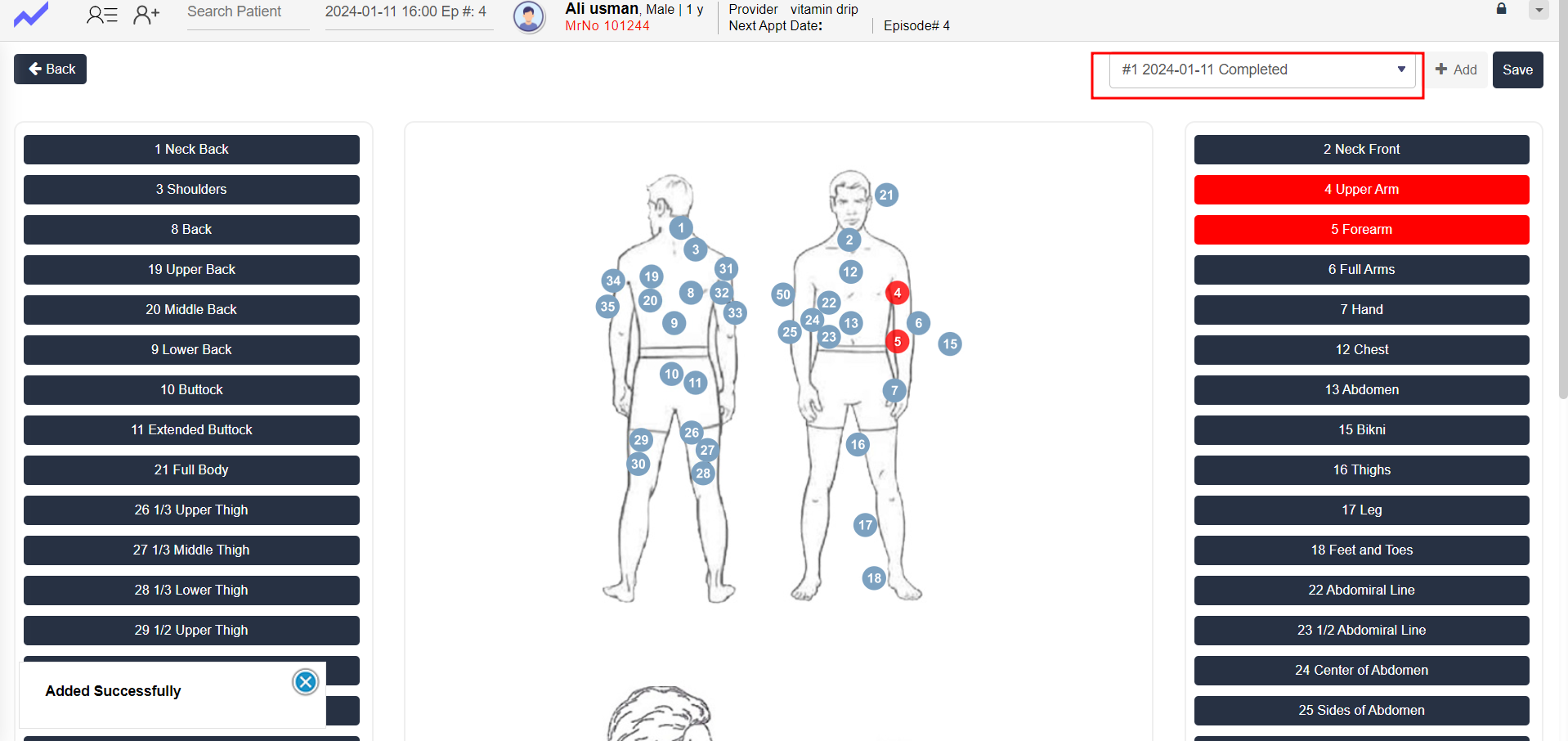Open the session dropdown #1 2024-01-11 Completed
Screen dimensions: 1568x741
coord(1261,70)
